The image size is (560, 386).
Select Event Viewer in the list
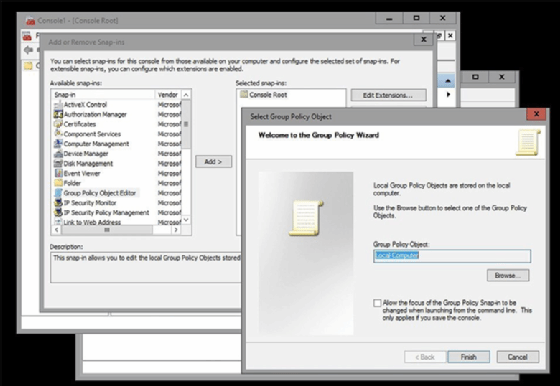tap(82, 173)
